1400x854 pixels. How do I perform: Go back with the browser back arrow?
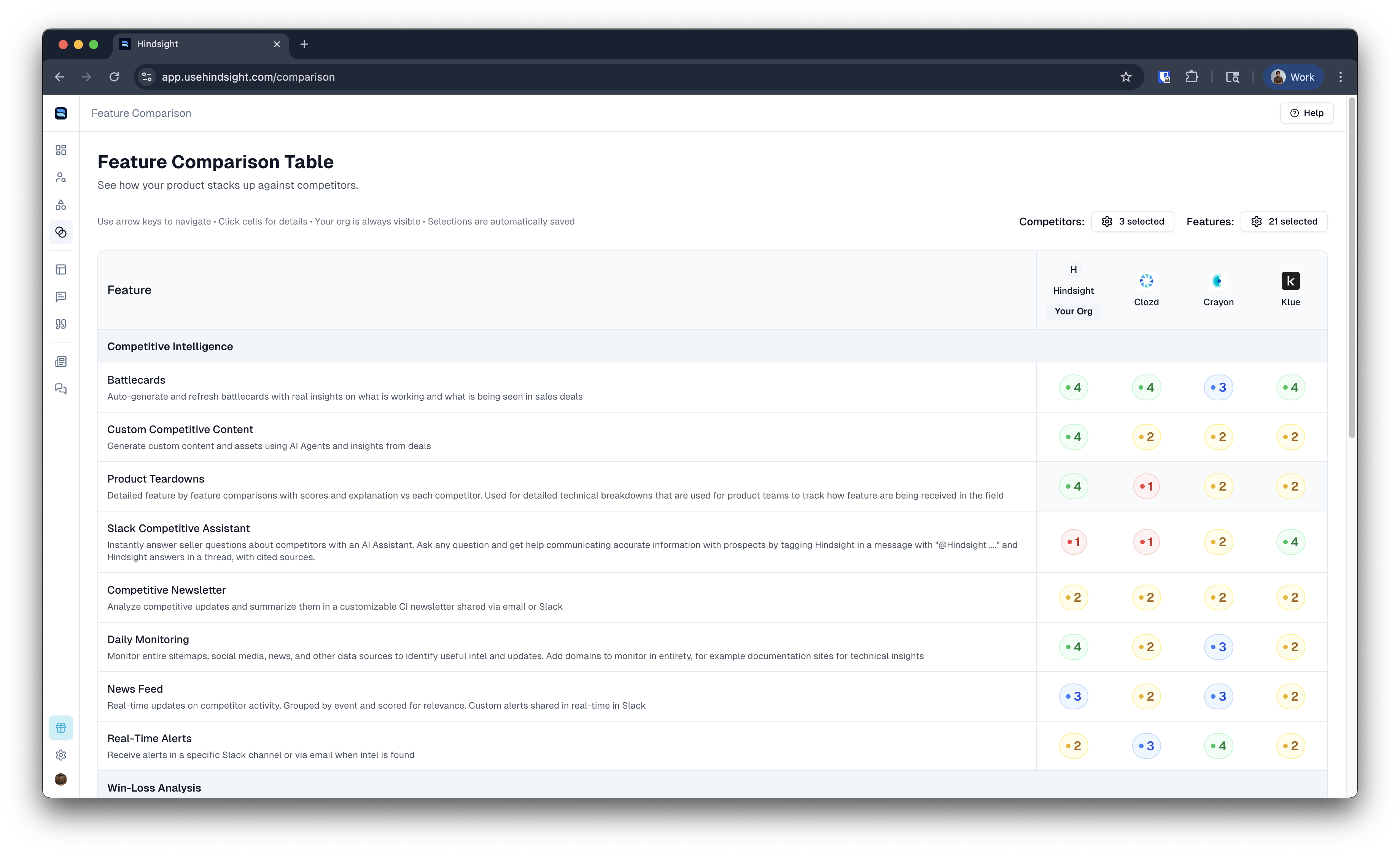[60, 77]
